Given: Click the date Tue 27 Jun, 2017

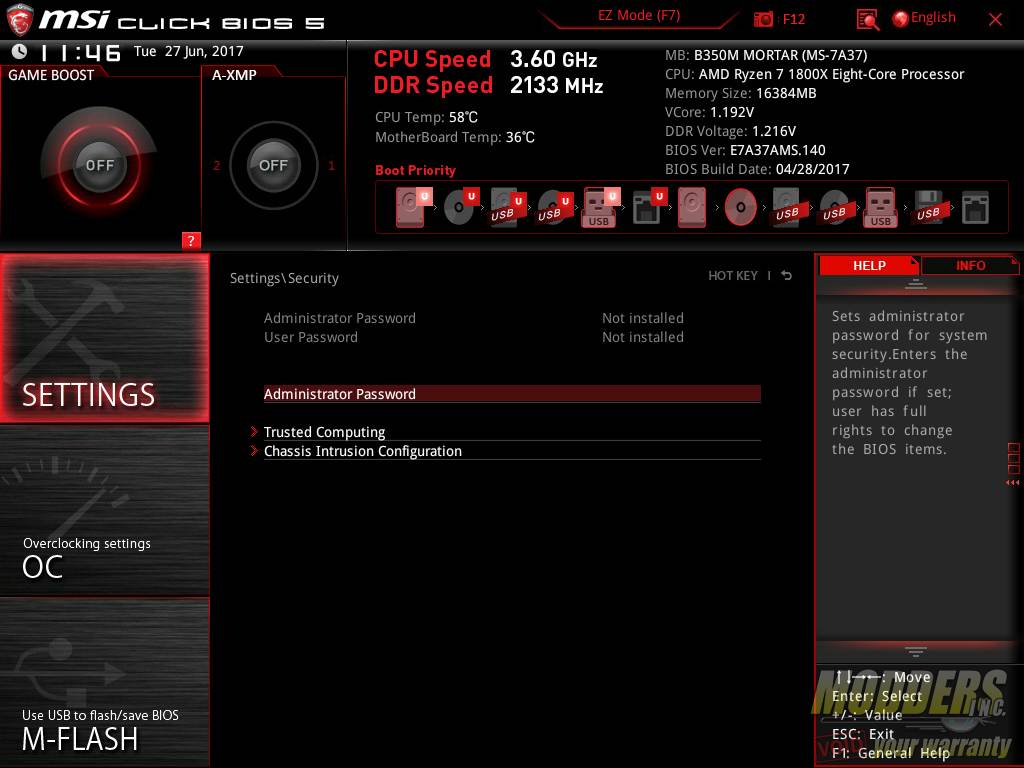Looking at the screenshot, I should [189, 52].
